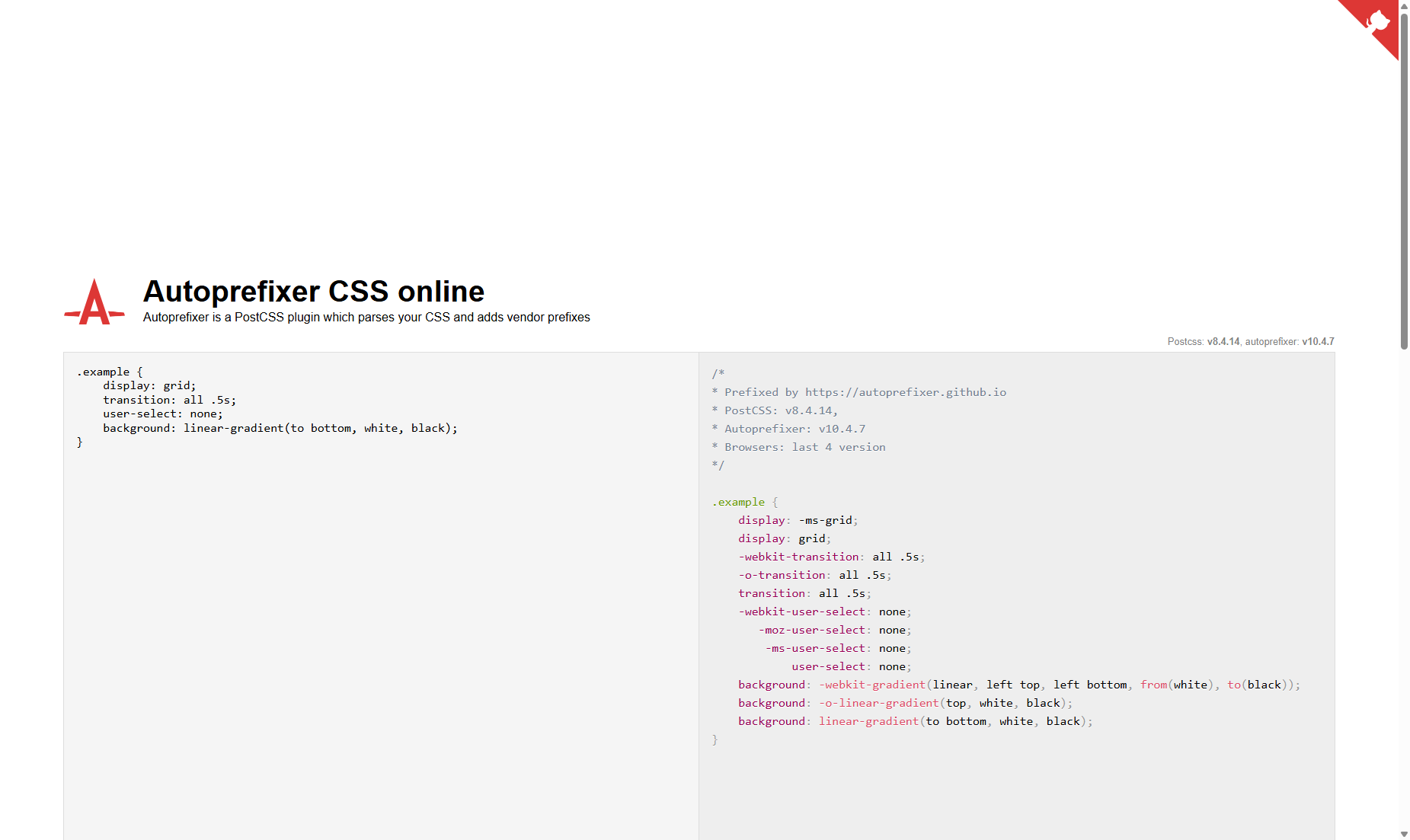Click the Autoprefixer PostCSS plugin description subtitle
The image size is (1410, 840).
[366, 318]
